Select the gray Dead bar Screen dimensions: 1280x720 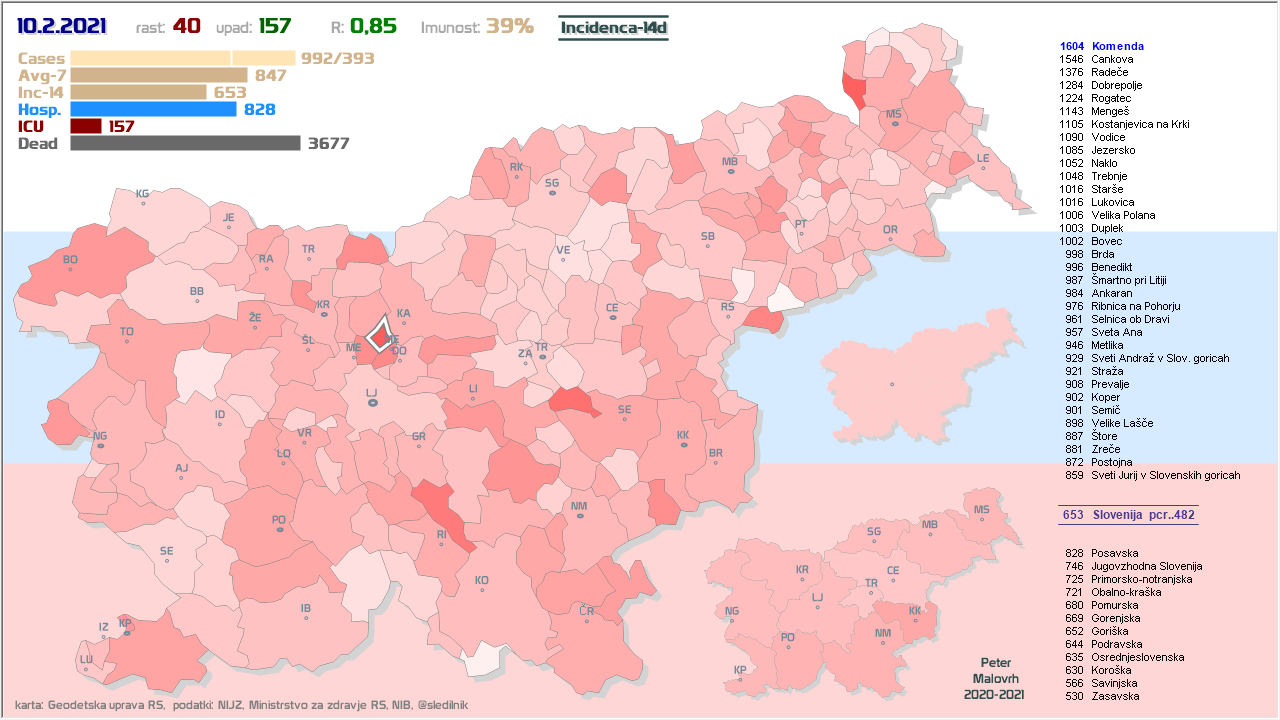click(x=185, y=143)
